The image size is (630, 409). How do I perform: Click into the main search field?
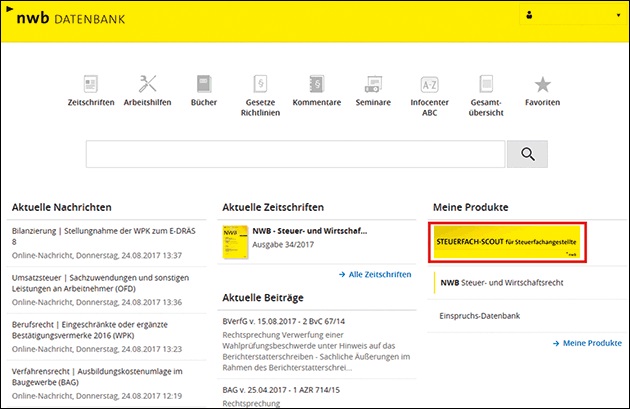(x=295, y=154)
